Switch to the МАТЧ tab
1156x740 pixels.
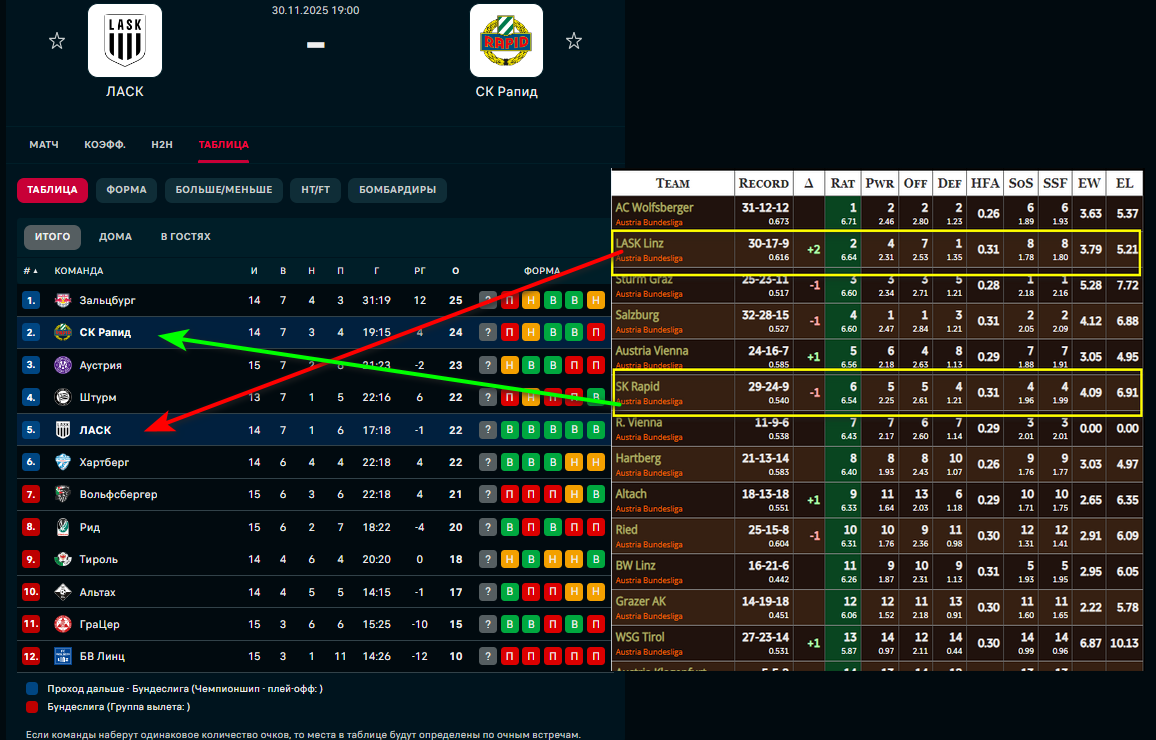[x=44, y=145]
